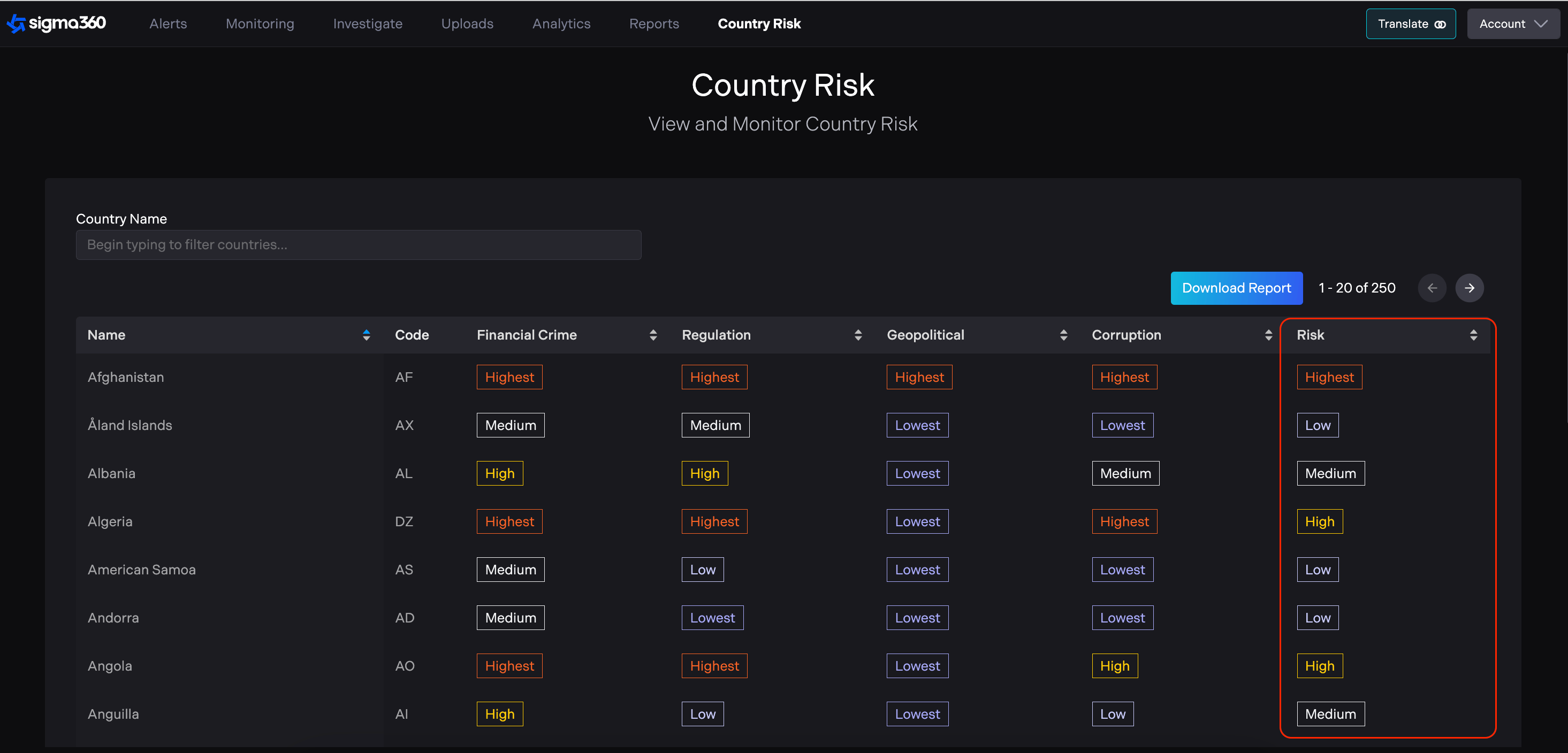Toggle the Translate button
The width and height of the screenshot is (1568, 753).
click(1410, 24)
